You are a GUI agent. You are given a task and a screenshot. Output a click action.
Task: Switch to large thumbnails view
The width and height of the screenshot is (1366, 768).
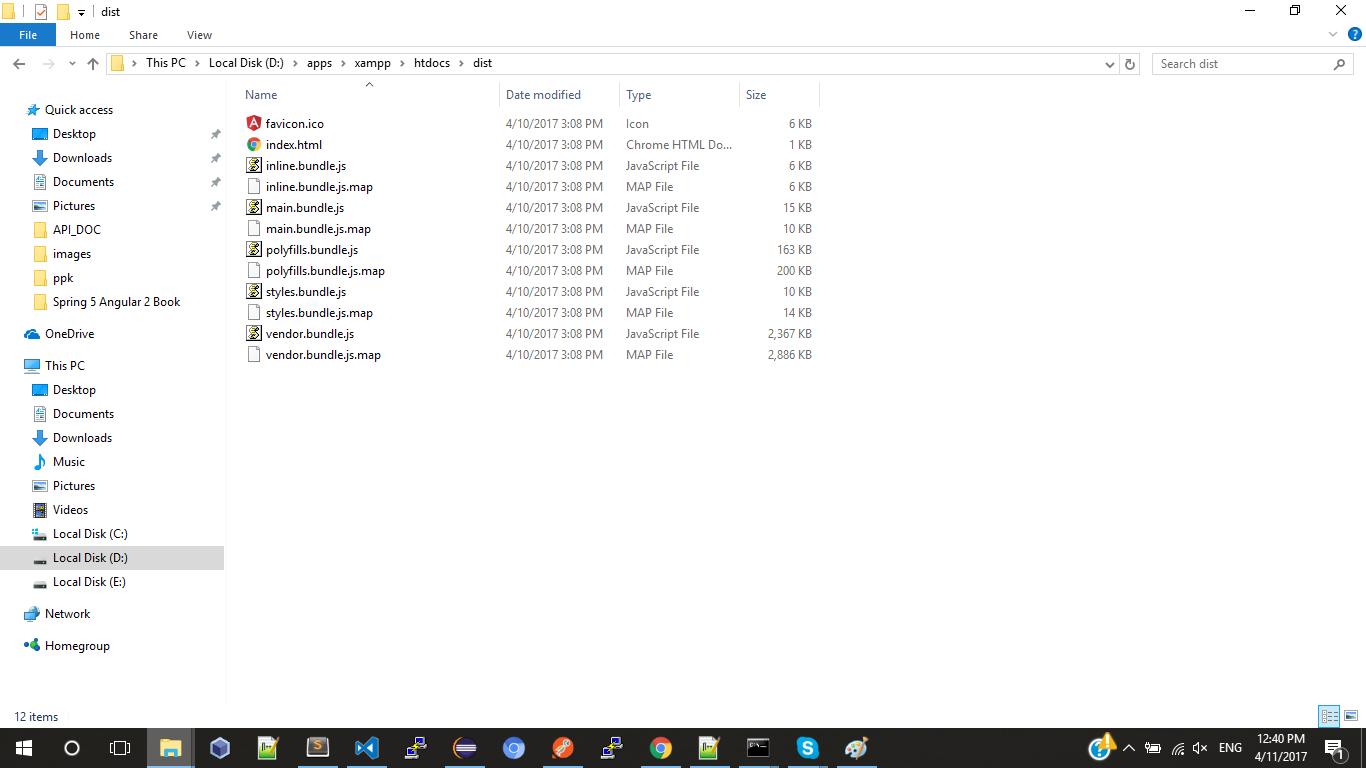1350,716
